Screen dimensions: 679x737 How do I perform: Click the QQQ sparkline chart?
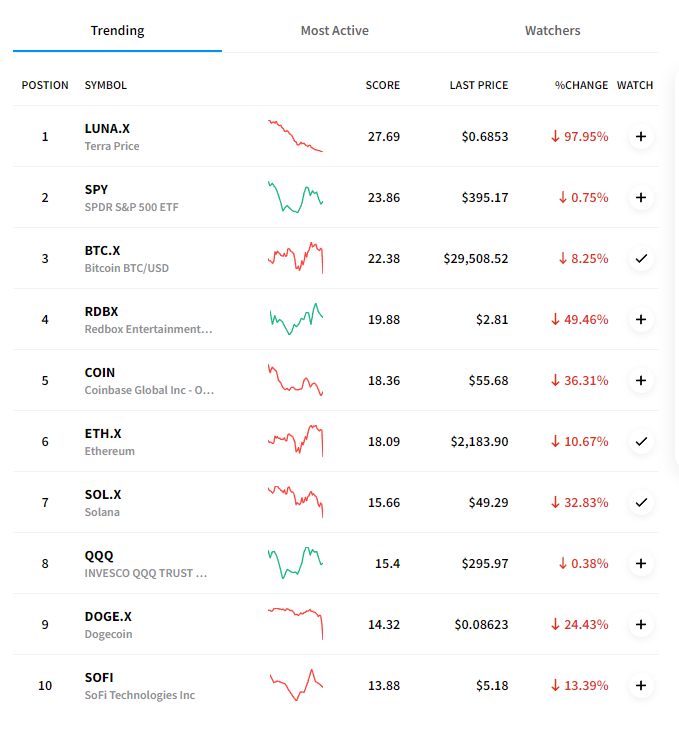[x=296, y=563]
